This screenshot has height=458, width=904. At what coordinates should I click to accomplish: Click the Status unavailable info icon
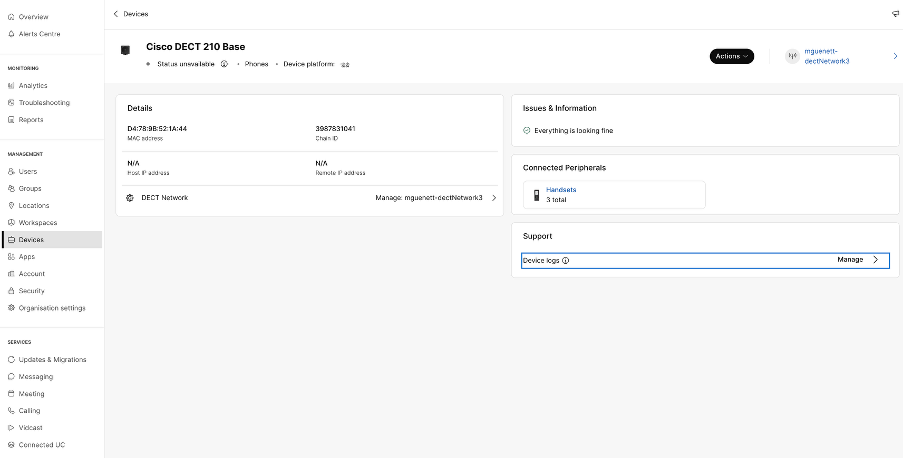coord(224,64)
